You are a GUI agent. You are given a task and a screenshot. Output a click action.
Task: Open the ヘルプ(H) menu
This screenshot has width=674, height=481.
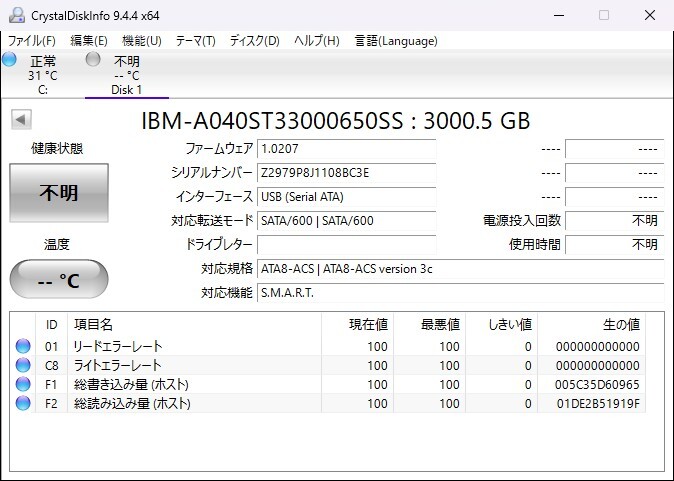317,41
